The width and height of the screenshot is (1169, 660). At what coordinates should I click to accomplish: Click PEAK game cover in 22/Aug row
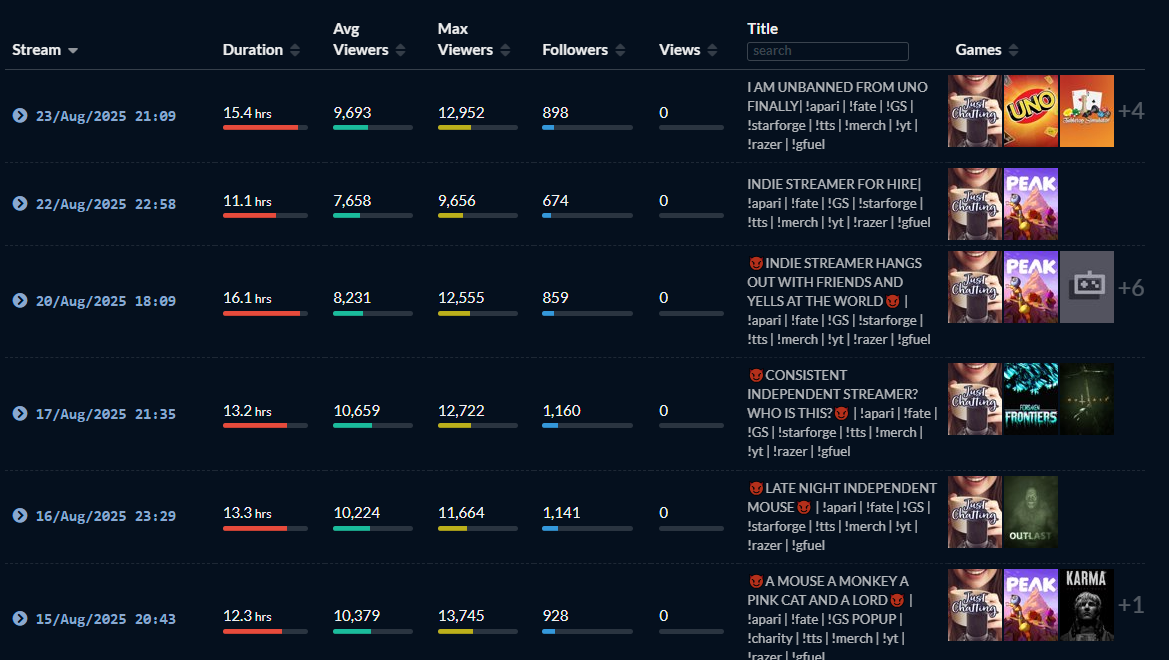1030,204
